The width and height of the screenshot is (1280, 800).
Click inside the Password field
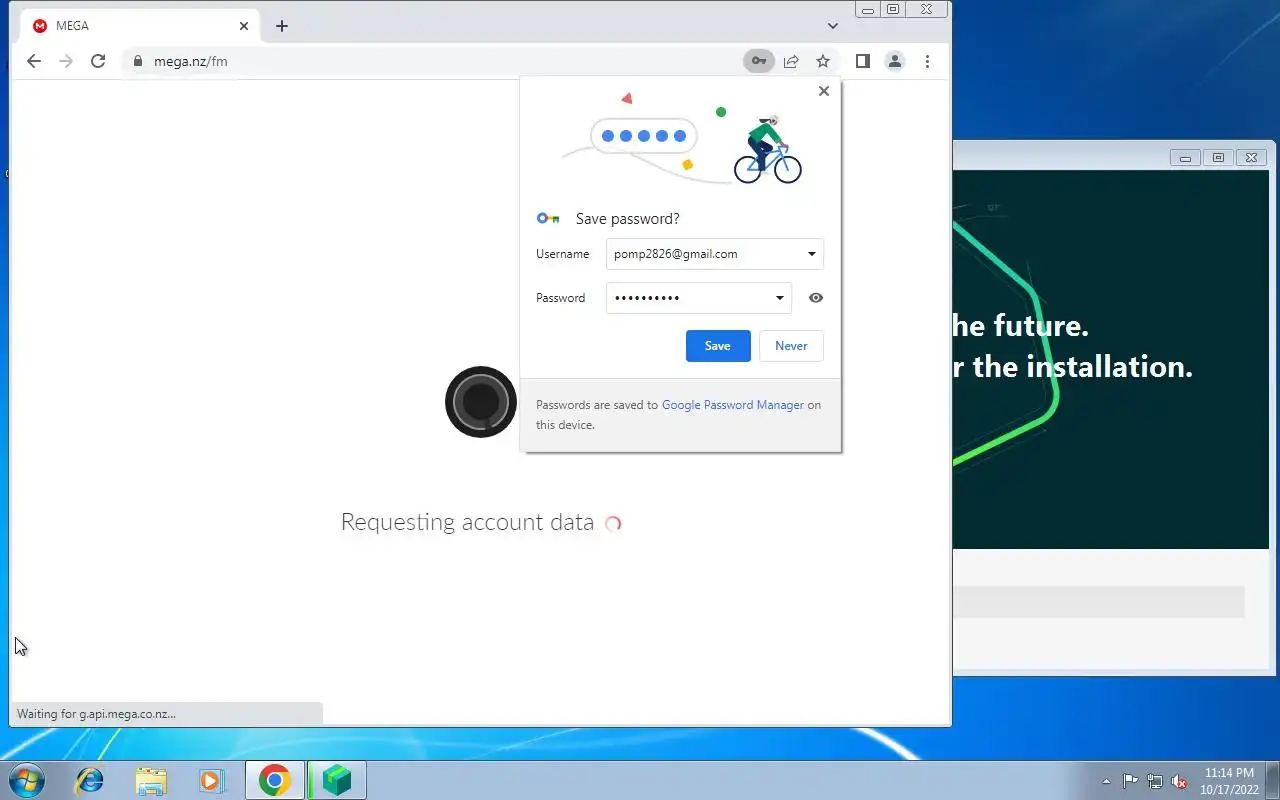click(699, 298)
